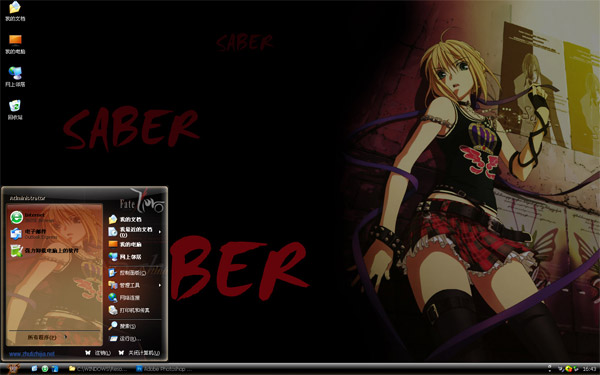The width and height of the screenshot is (600, 375).
Task: Open 网络连接 network connections entry
Action: coord(124,297)
